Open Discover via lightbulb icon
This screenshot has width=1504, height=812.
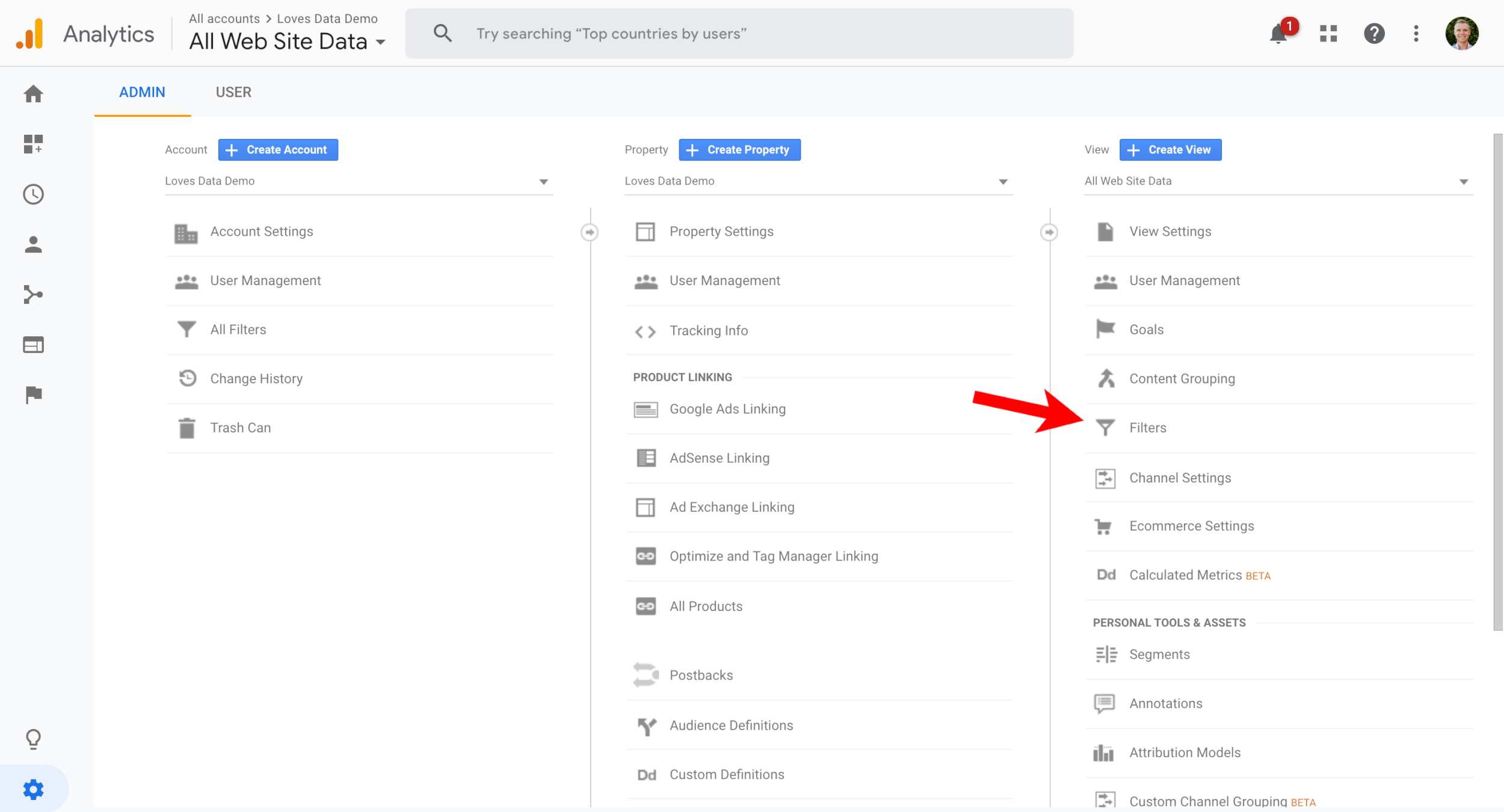33,739
